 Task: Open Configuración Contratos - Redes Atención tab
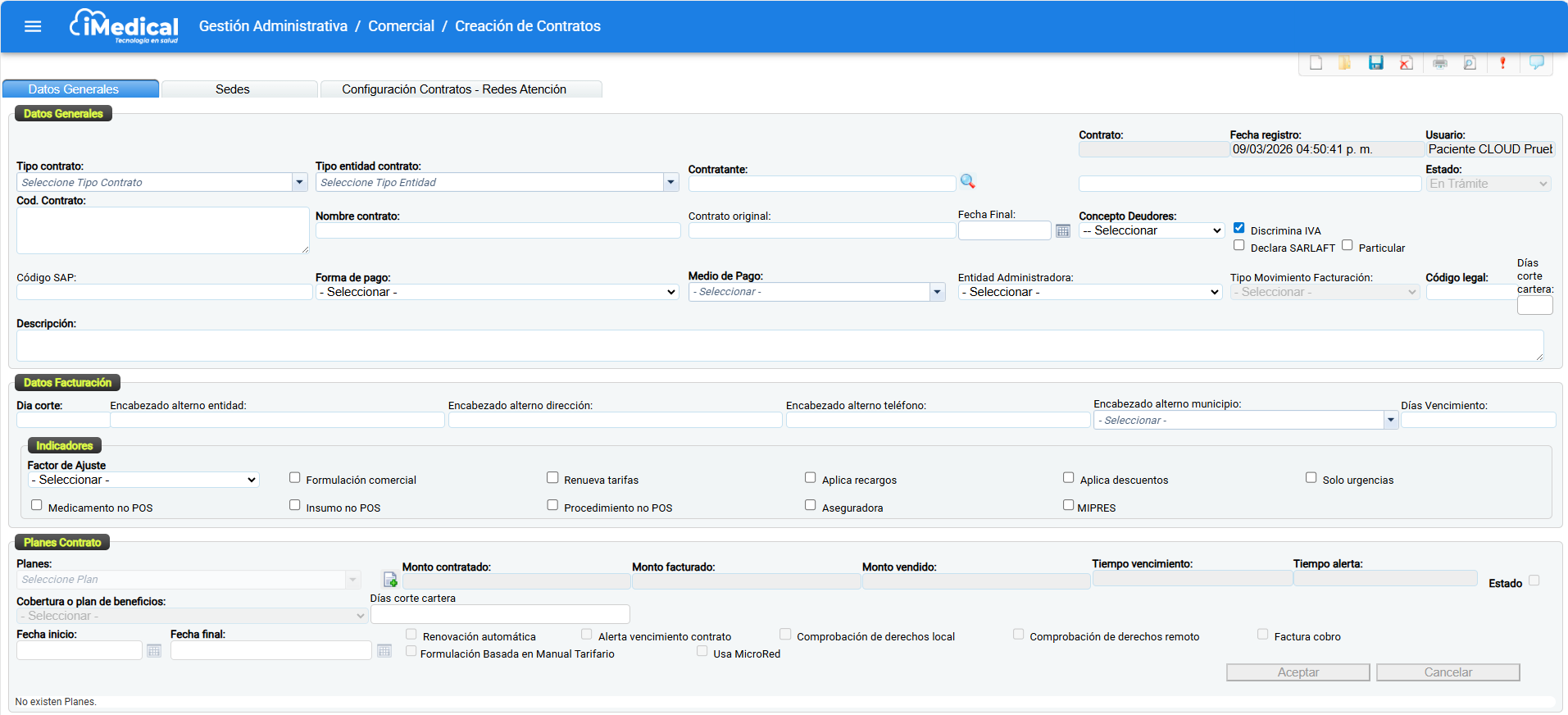[453, 89]
